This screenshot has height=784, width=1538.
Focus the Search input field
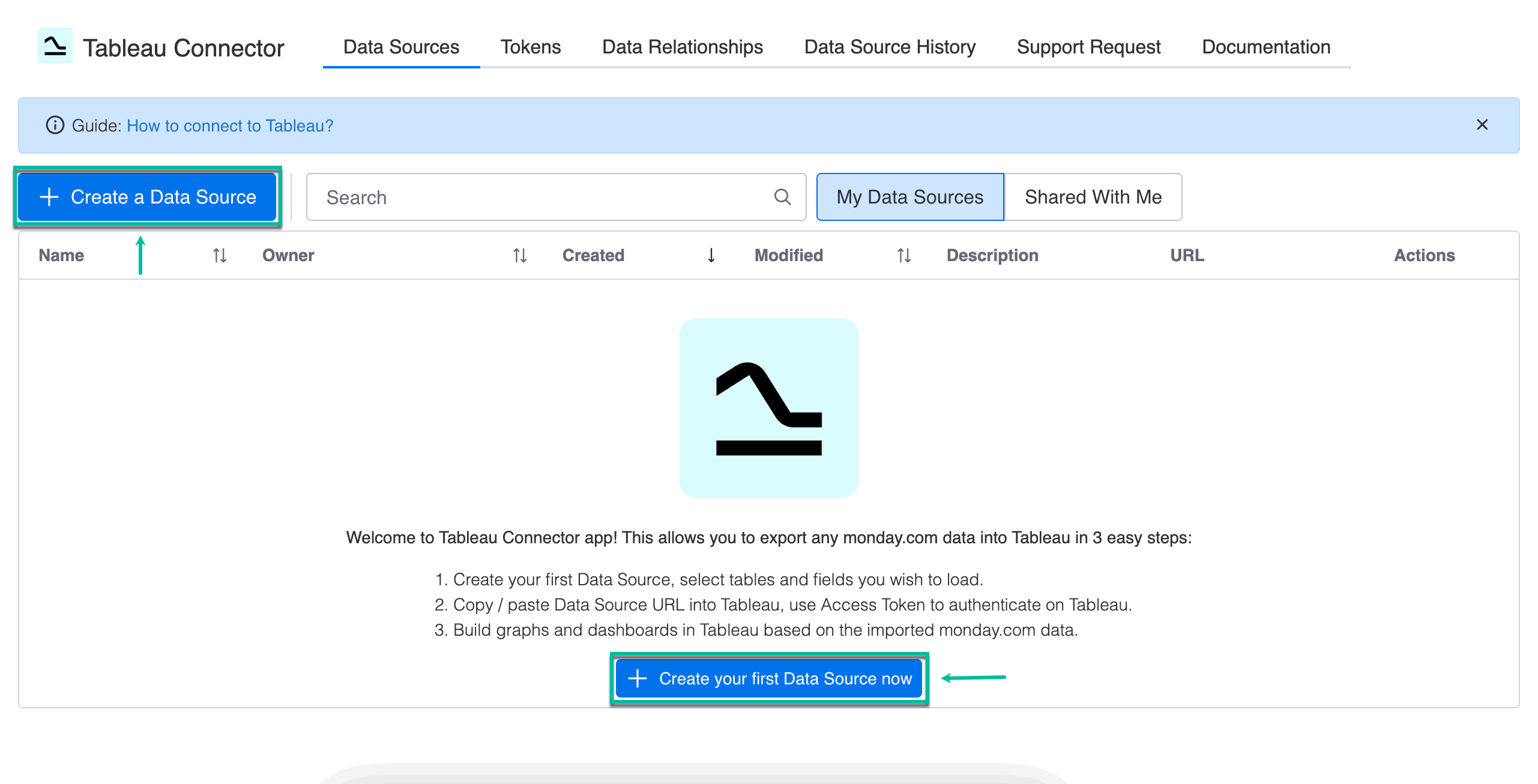pos(540,197)
